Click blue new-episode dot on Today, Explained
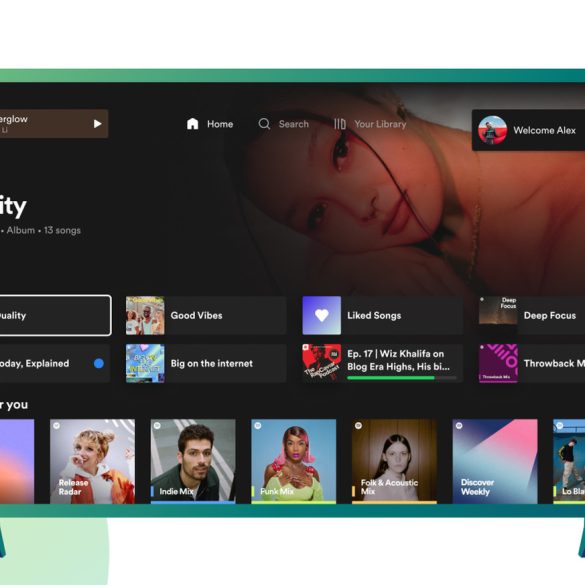585x585 pixels. [99, 363]
